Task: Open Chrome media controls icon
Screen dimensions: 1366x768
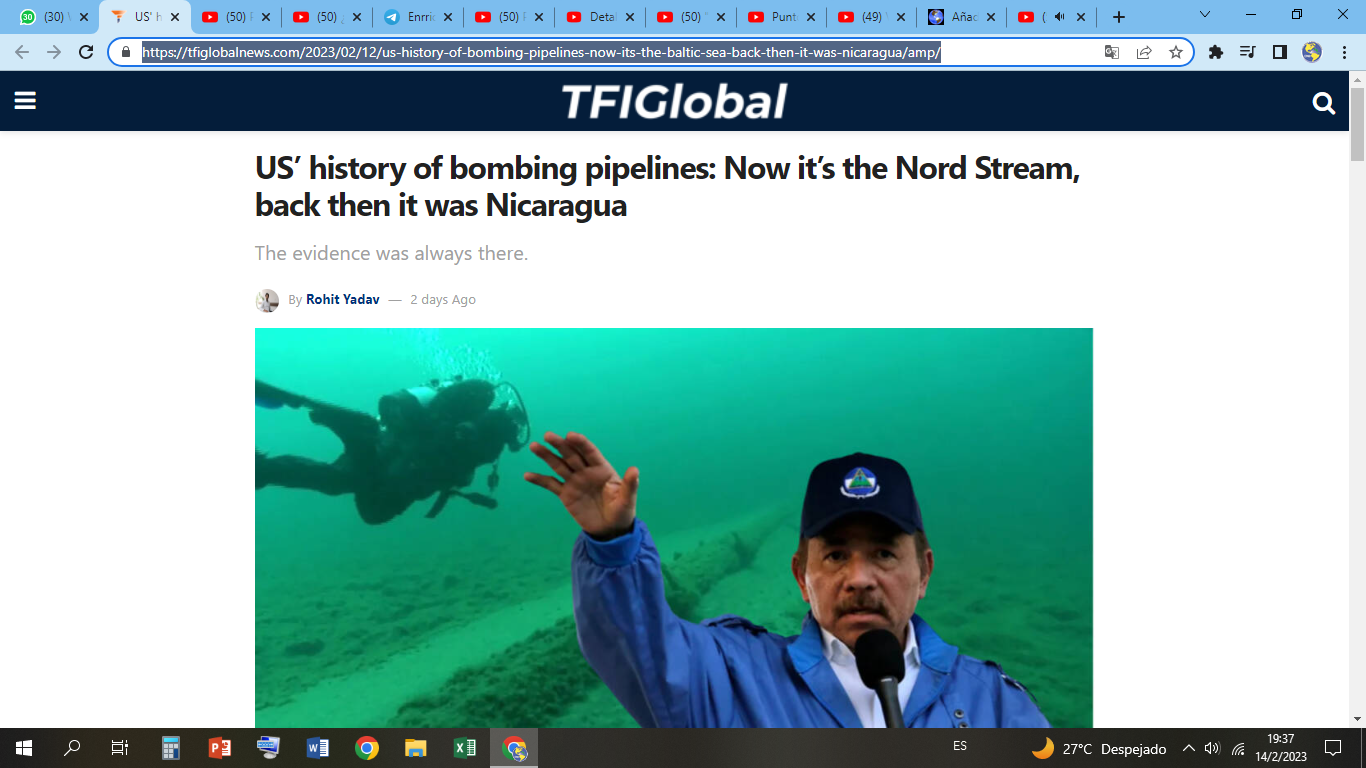Action: click(x=1247, y=52)
